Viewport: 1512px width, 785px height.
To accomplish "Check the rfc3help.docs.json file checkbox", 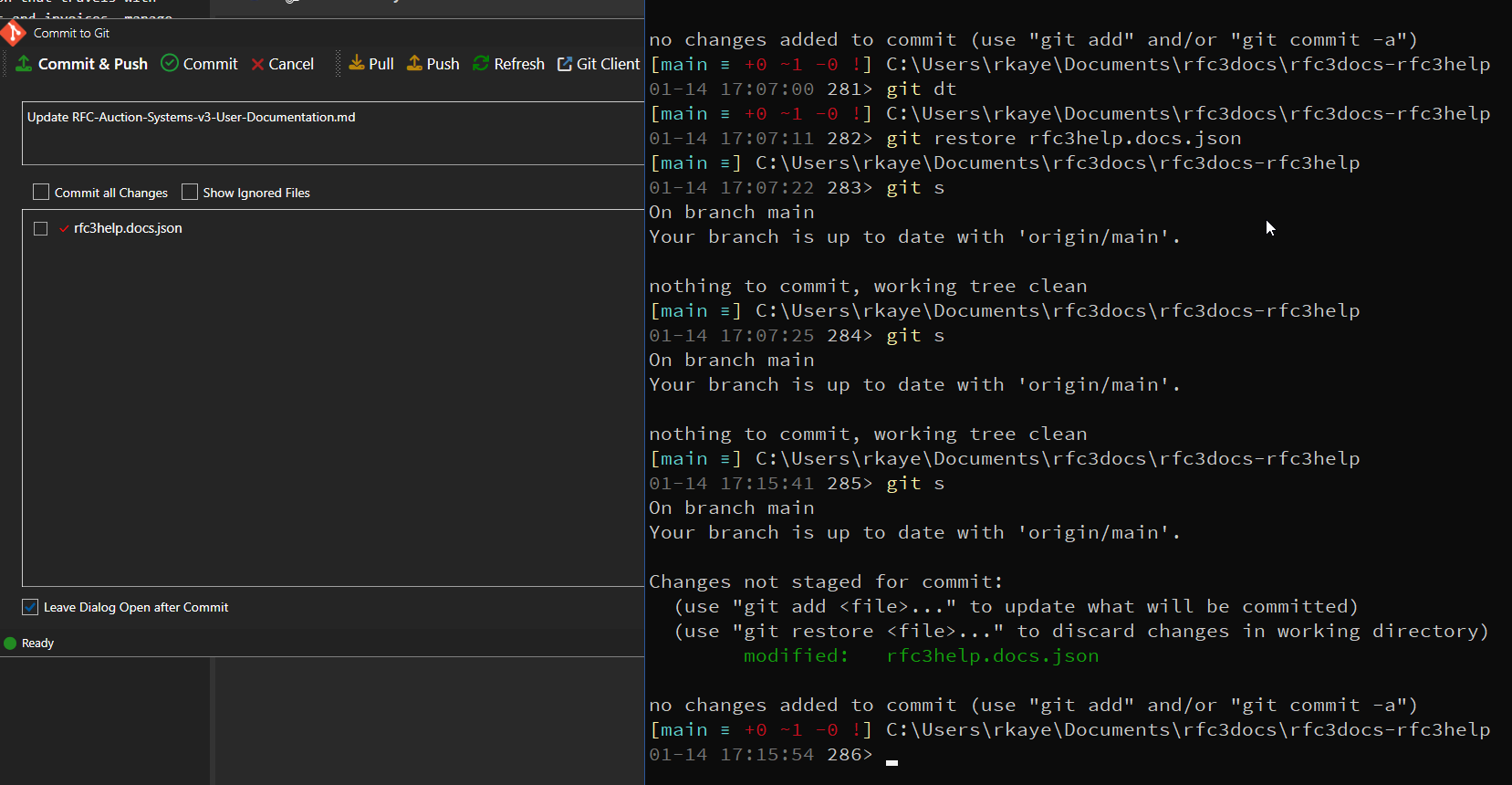I will pyautogui.click(x=41, y=229).
